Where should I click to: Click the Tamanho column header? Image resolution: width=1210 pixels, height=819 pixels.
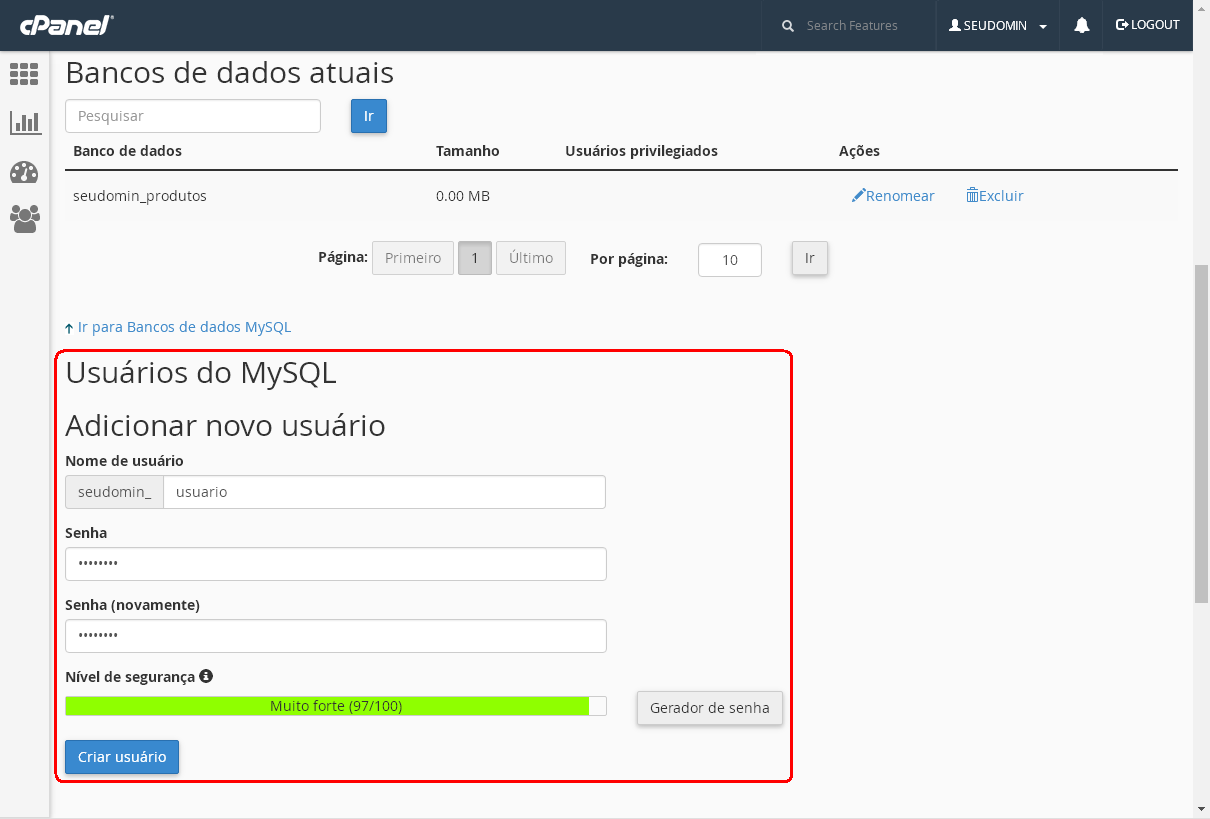click(x=468, y=151)
